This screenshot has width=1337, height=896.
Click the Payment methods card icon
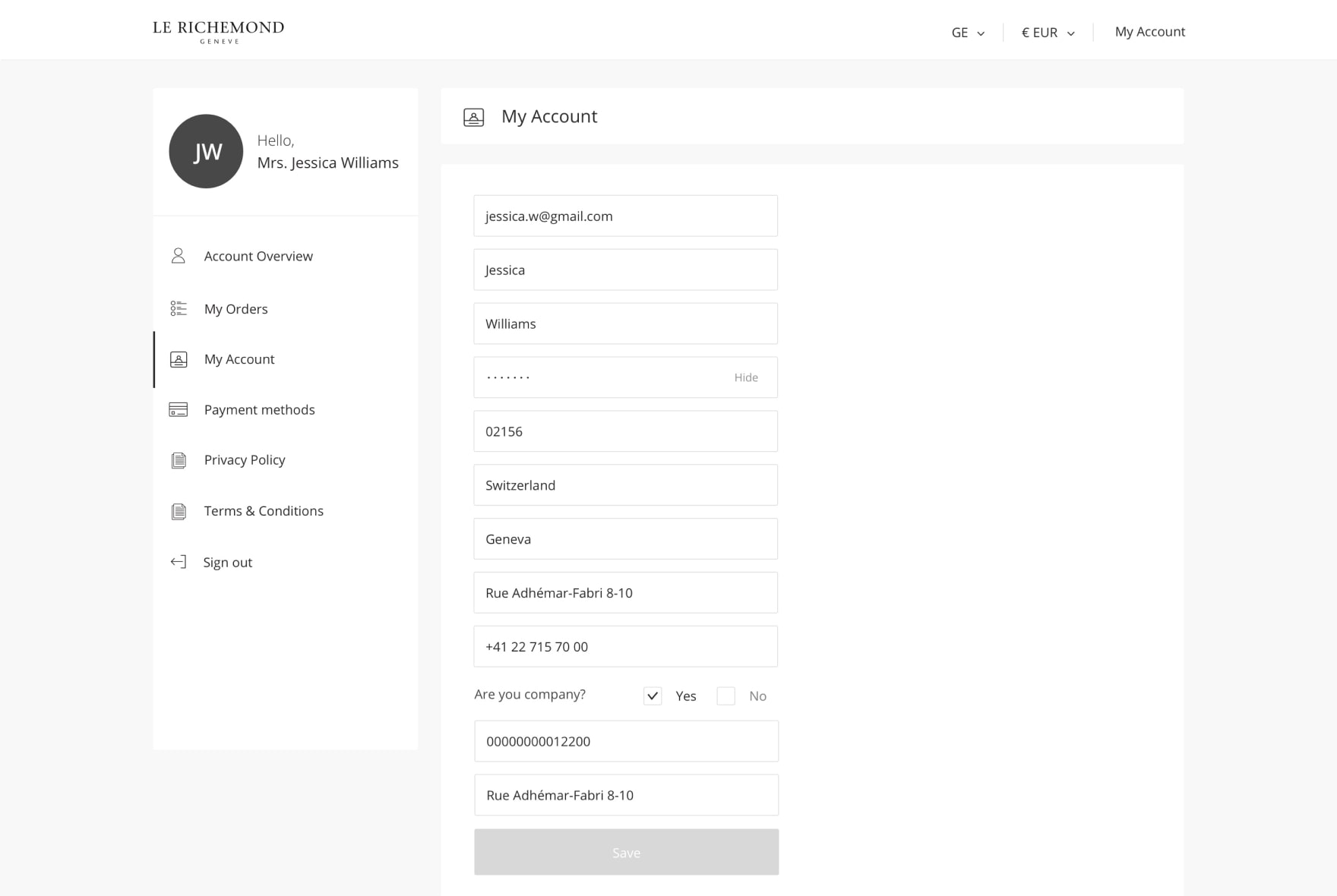coord(178,409)
